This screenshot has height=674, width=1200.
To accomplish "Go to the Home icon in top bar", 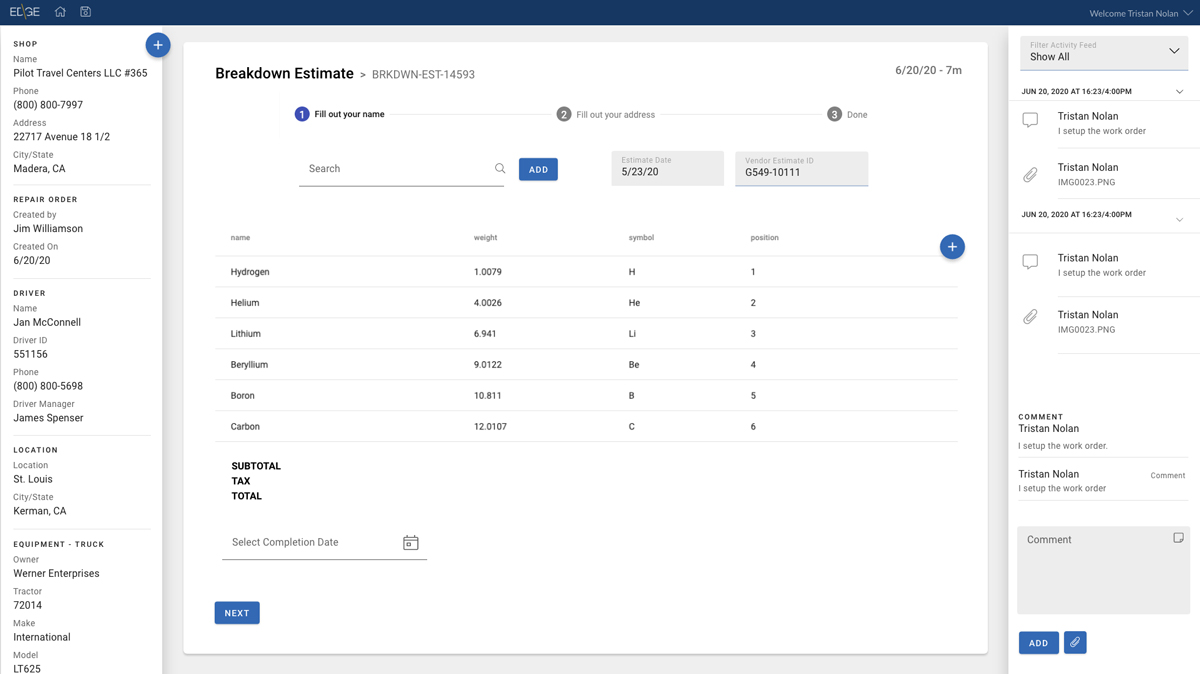I will point(60,12).
